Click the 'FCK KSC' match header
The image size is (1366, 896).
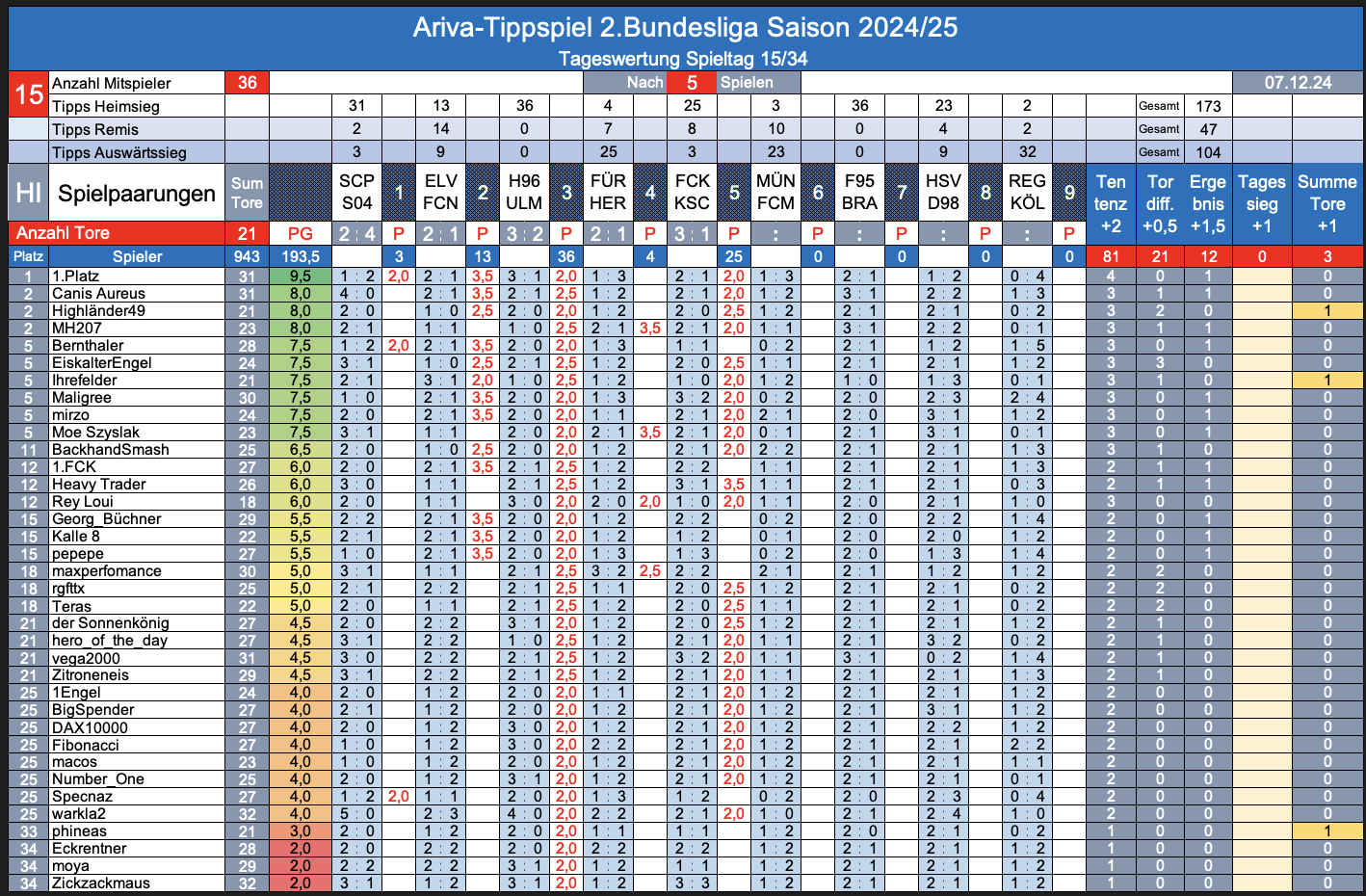pos(692,193)
